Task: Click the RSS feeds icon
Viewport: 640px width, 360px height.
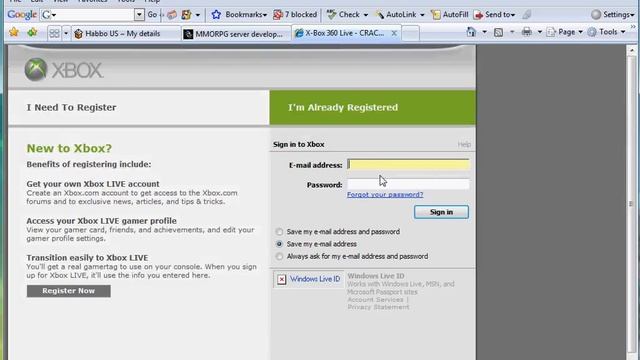Action: coord(498,32)
